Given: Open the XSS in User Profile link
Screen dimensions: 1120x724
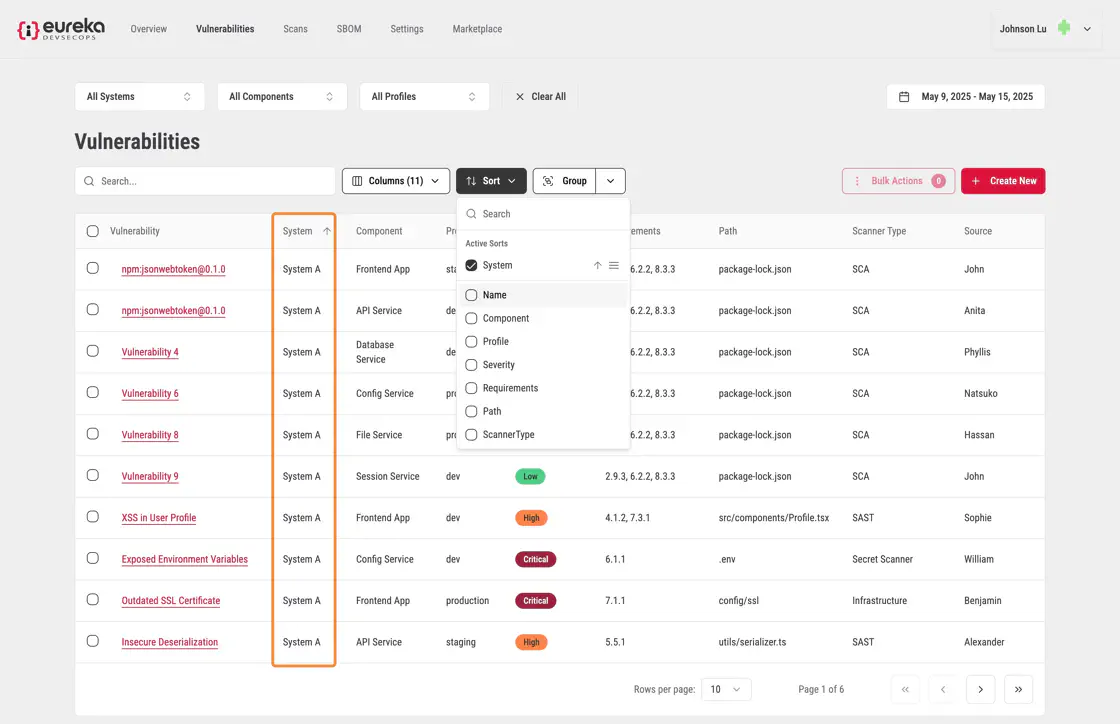Looking at the screenshot, I should [x=159, y=518].
